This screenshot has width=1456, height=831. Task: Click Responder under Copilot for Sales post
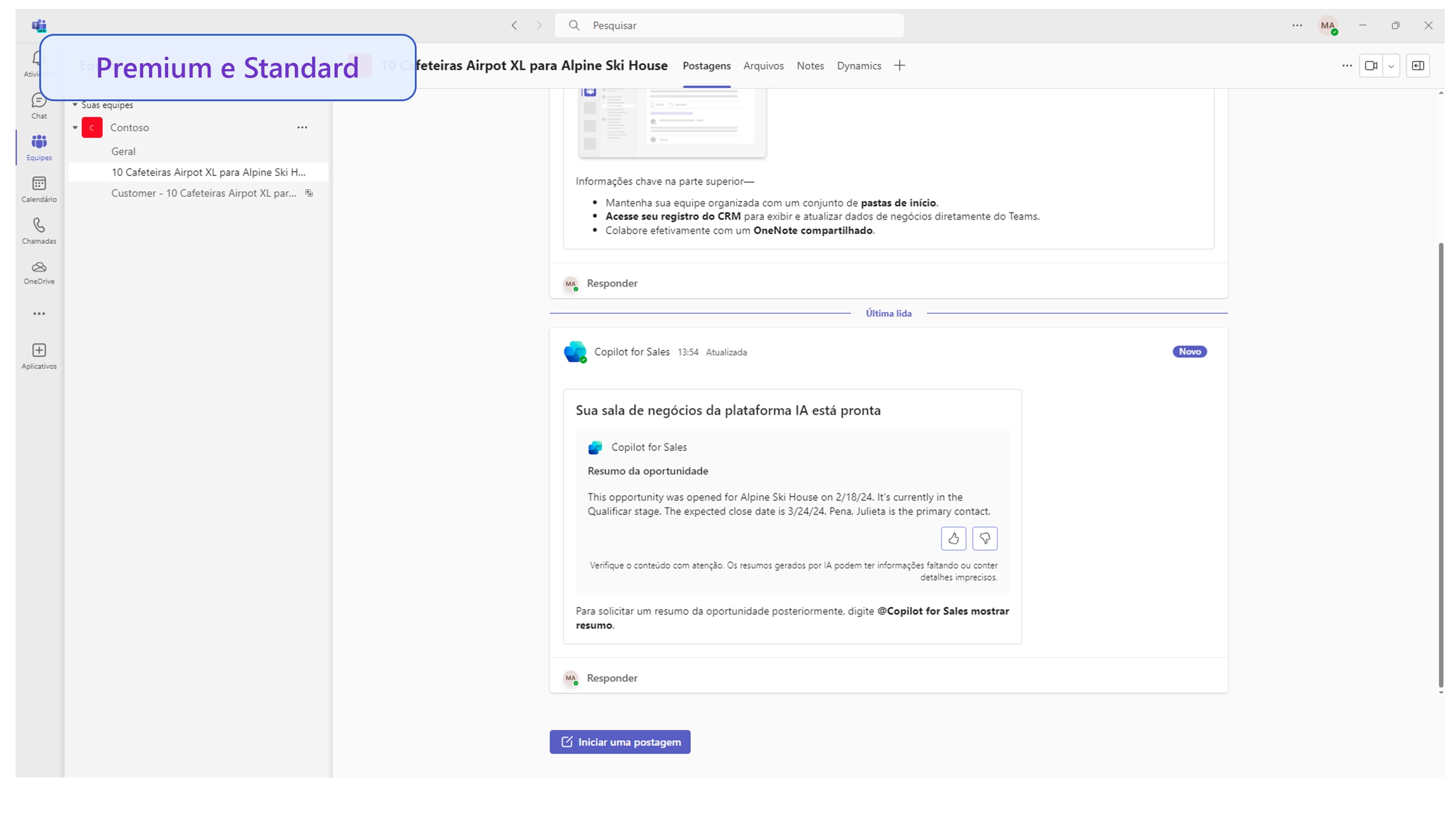point(612,678)
